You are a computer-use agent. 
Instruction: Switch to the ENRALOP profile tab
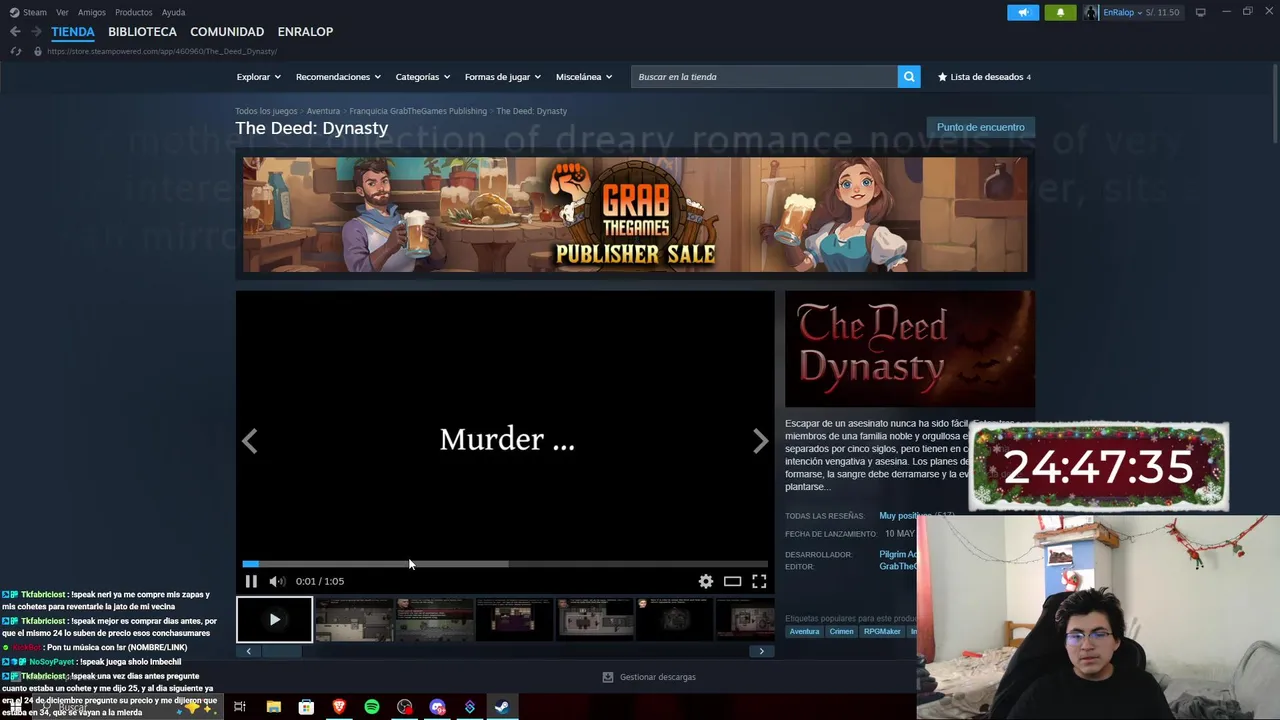(305, 31)
